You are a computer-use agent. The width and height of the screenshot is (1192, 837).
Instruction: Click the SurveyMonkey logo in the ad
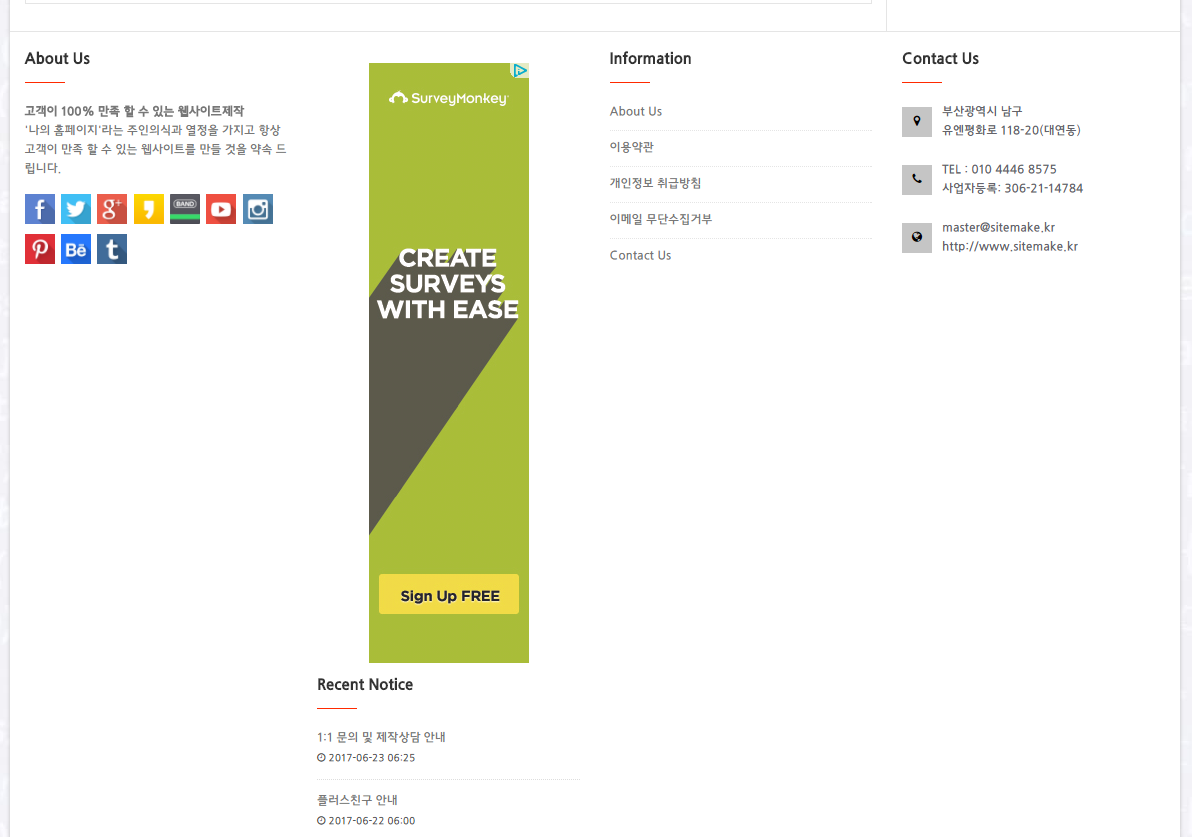(449, 98)
